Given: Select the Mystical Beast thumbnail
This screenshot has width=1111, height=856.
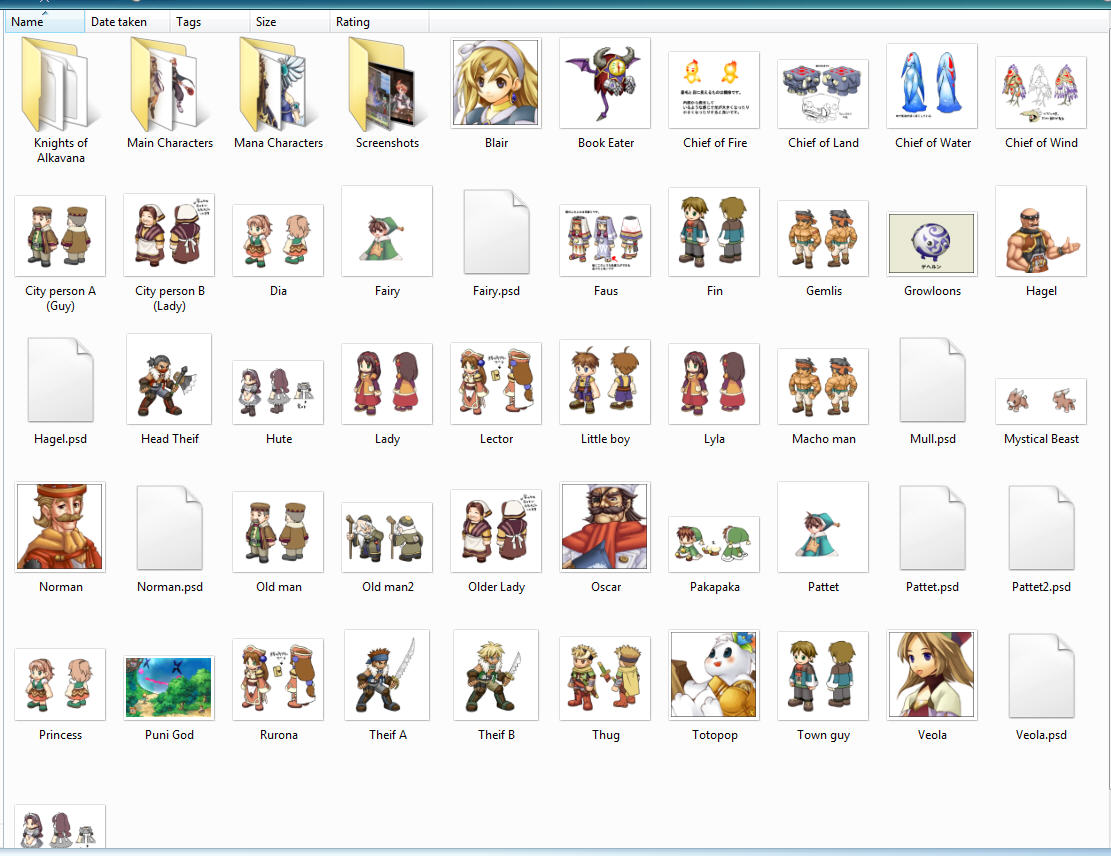Looking at the screenshot, I should (x=1042, y=401).
